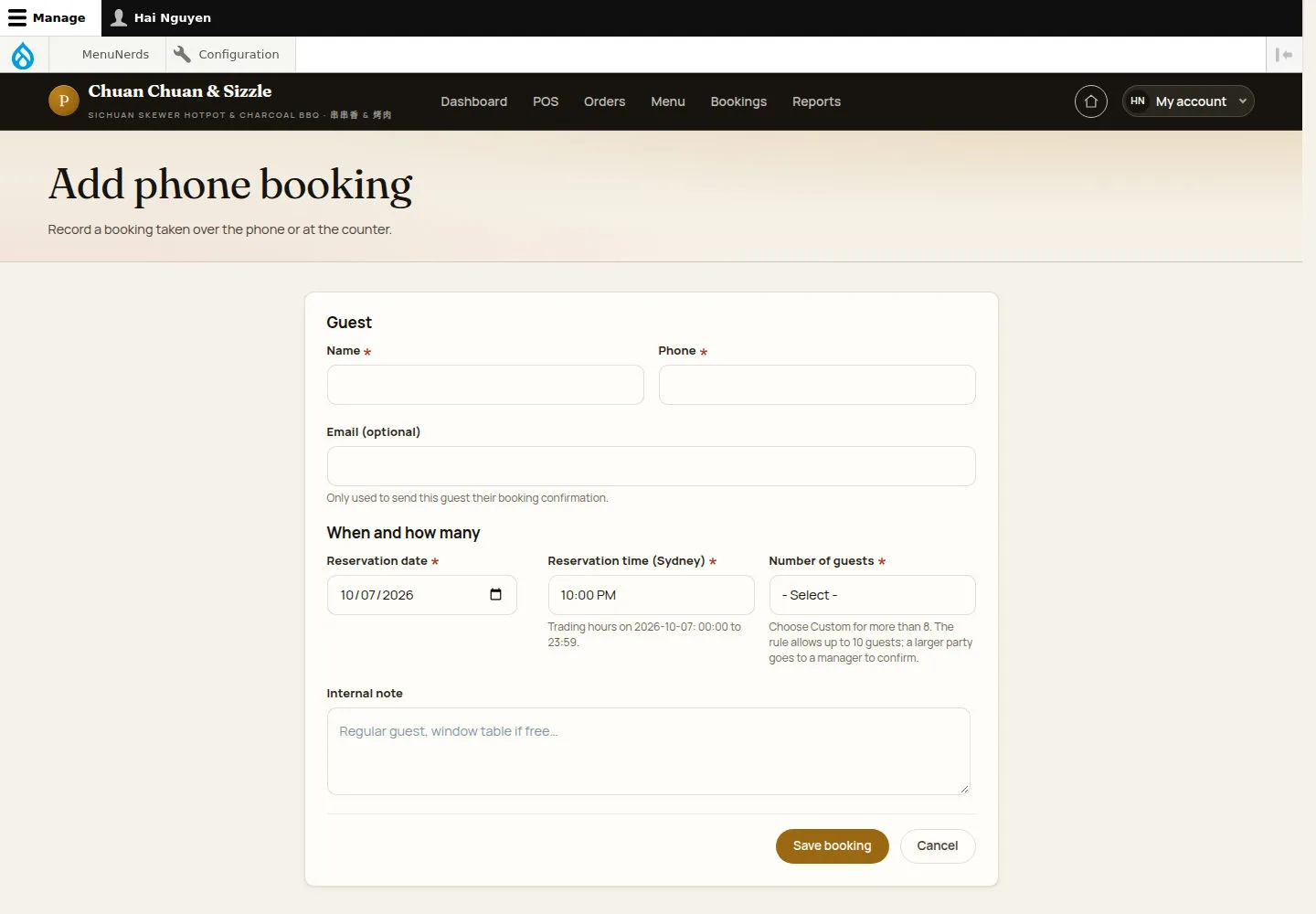The width and height of the screenshot is (1316, 914).
Task: Switch to Bookings section
Action: 738,101
